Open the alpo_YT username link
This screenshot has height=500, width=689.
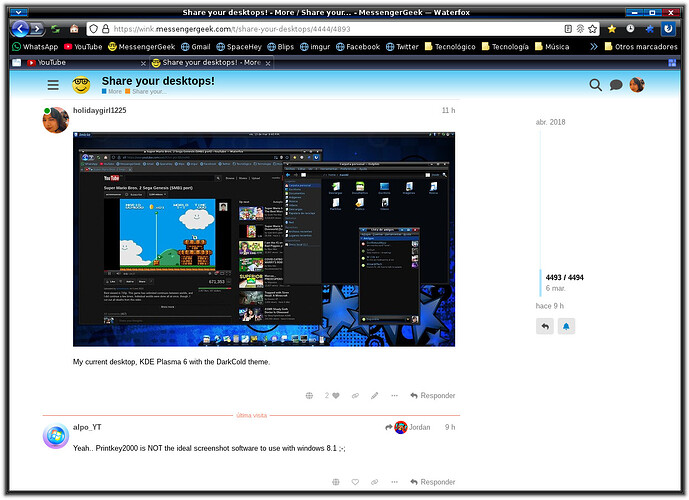[87, 427]
